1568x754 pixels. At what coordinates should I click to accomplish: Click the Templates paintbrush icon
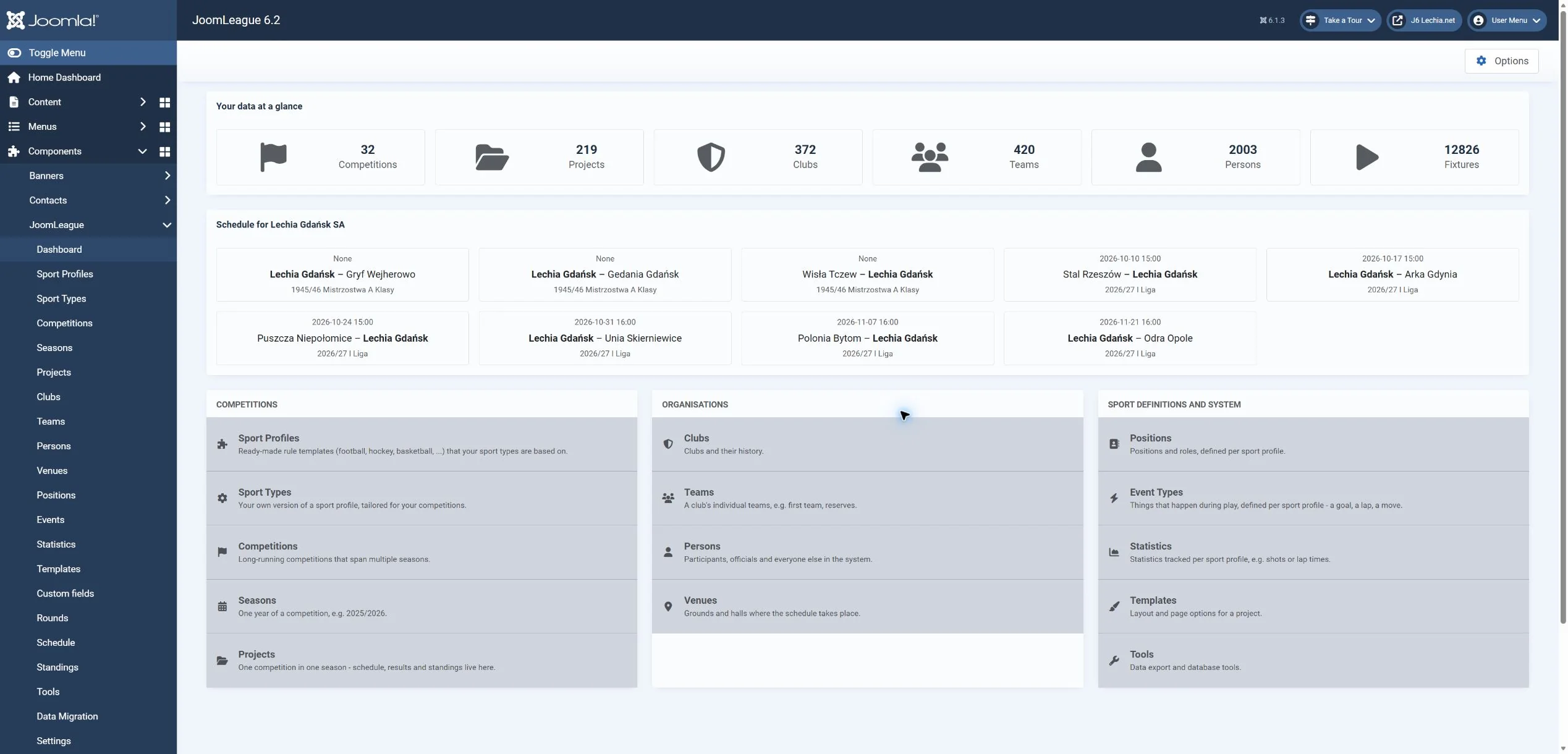coord(1114,606)
